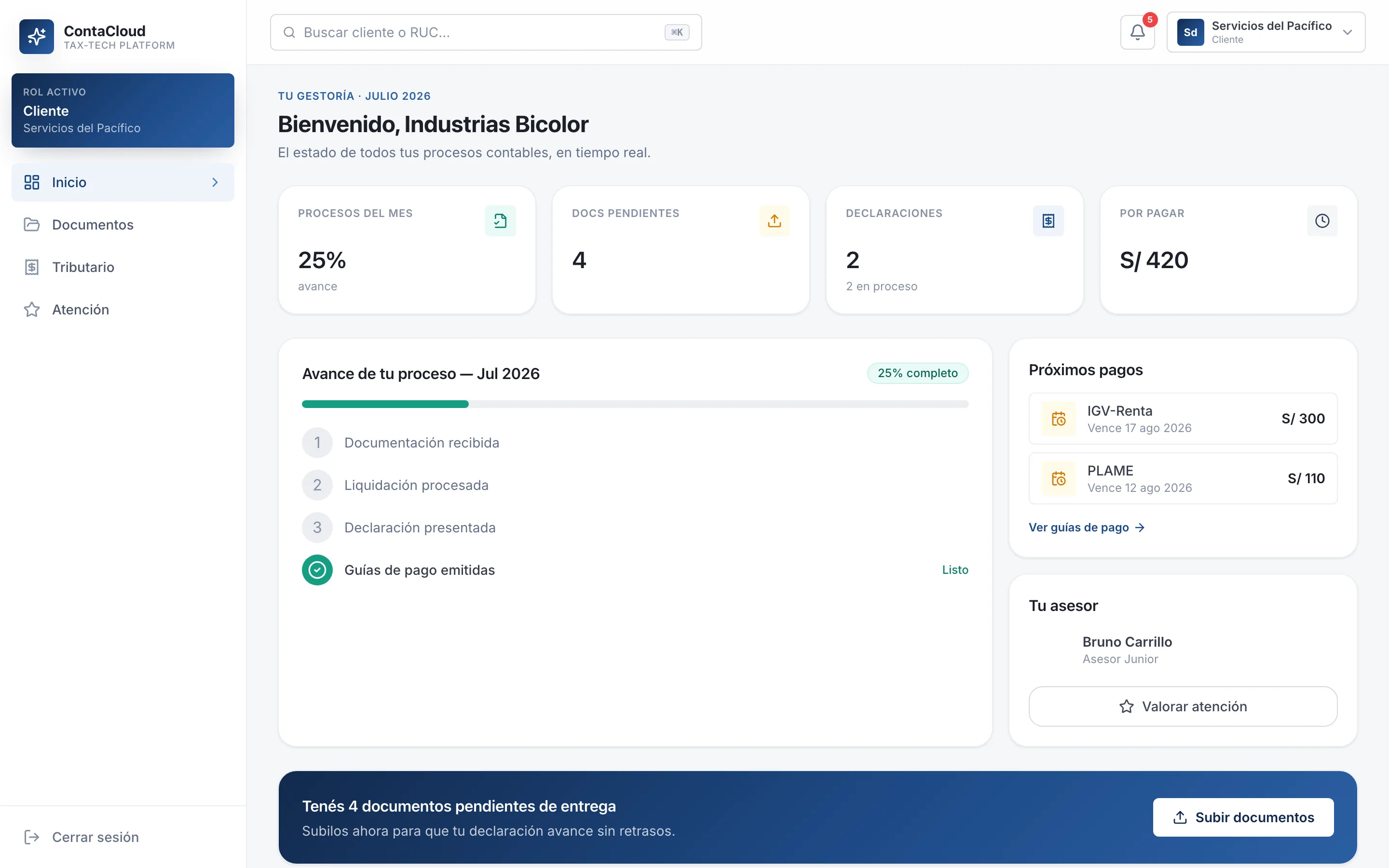Focus the Buscar cliente o RUC search field

[x=486, y=33]
